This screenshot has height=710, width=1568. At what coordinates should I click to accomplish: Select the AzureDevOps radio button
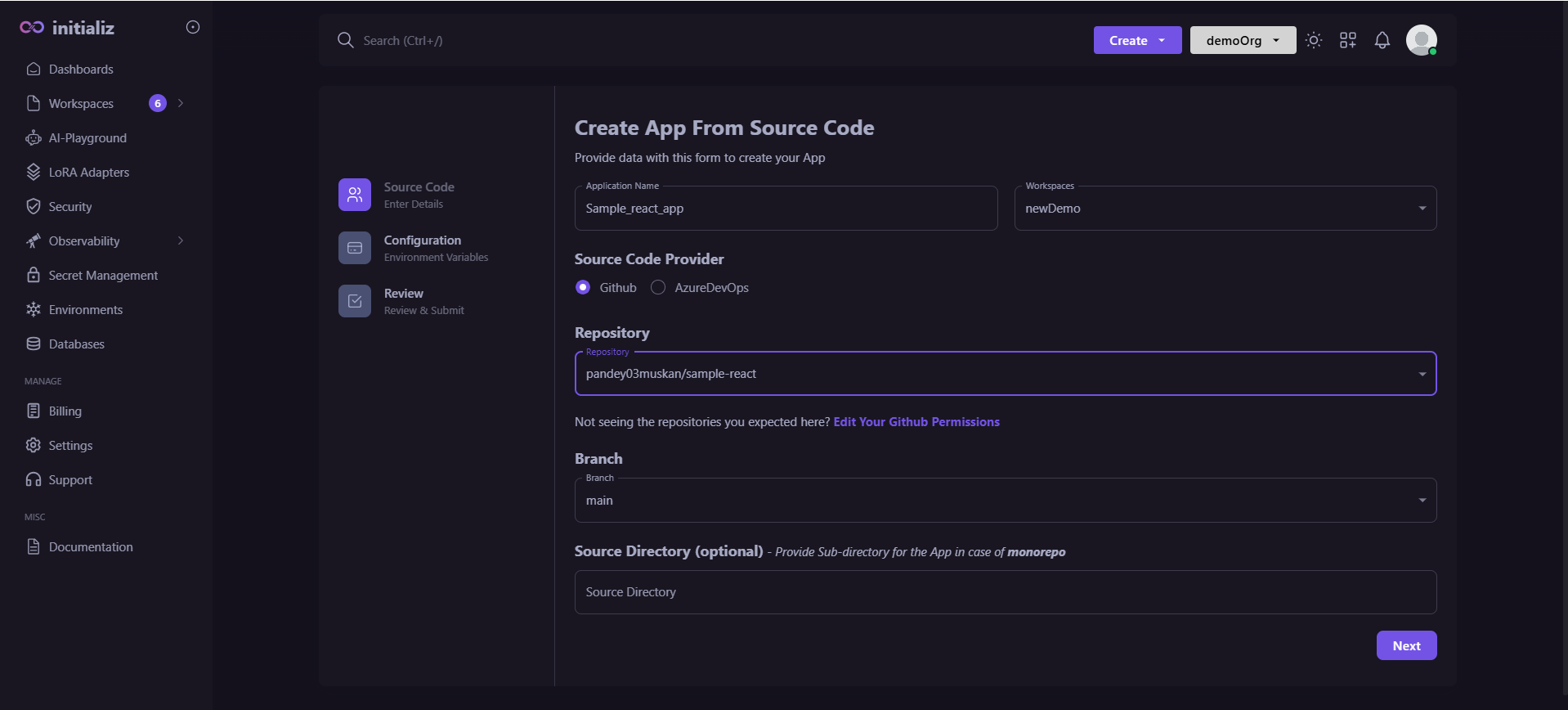[x=658, y=287]
